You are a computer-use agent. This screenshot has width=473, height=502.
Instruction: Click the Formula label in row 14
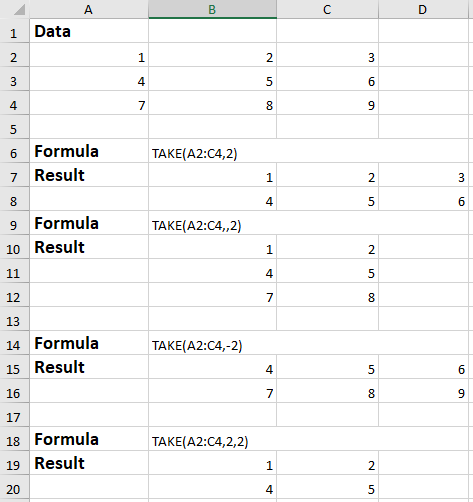tap(67, 343)
